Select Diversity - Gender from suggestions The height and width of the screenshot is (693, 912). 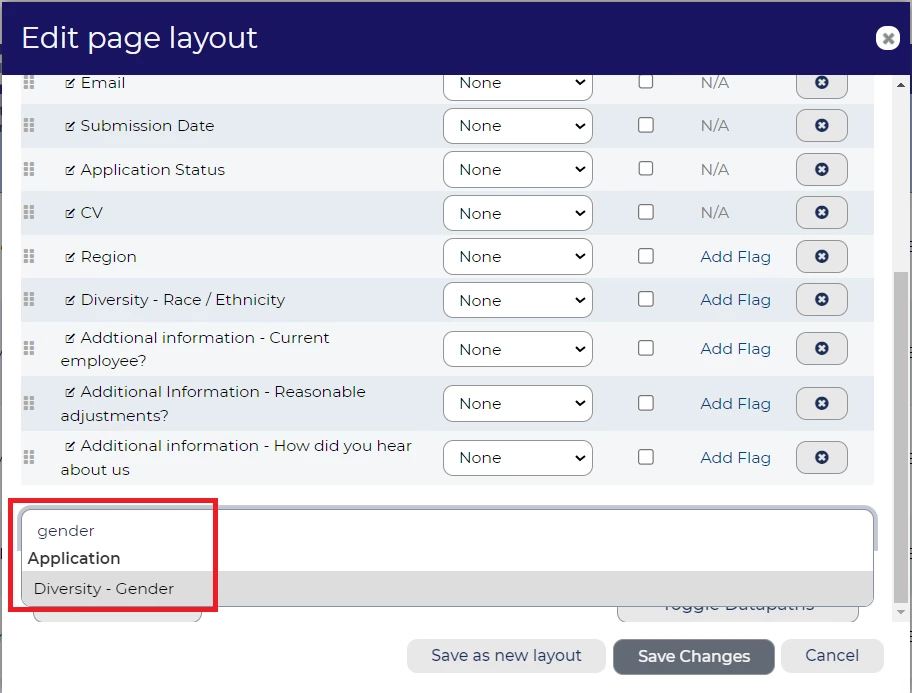click(104, 589)
